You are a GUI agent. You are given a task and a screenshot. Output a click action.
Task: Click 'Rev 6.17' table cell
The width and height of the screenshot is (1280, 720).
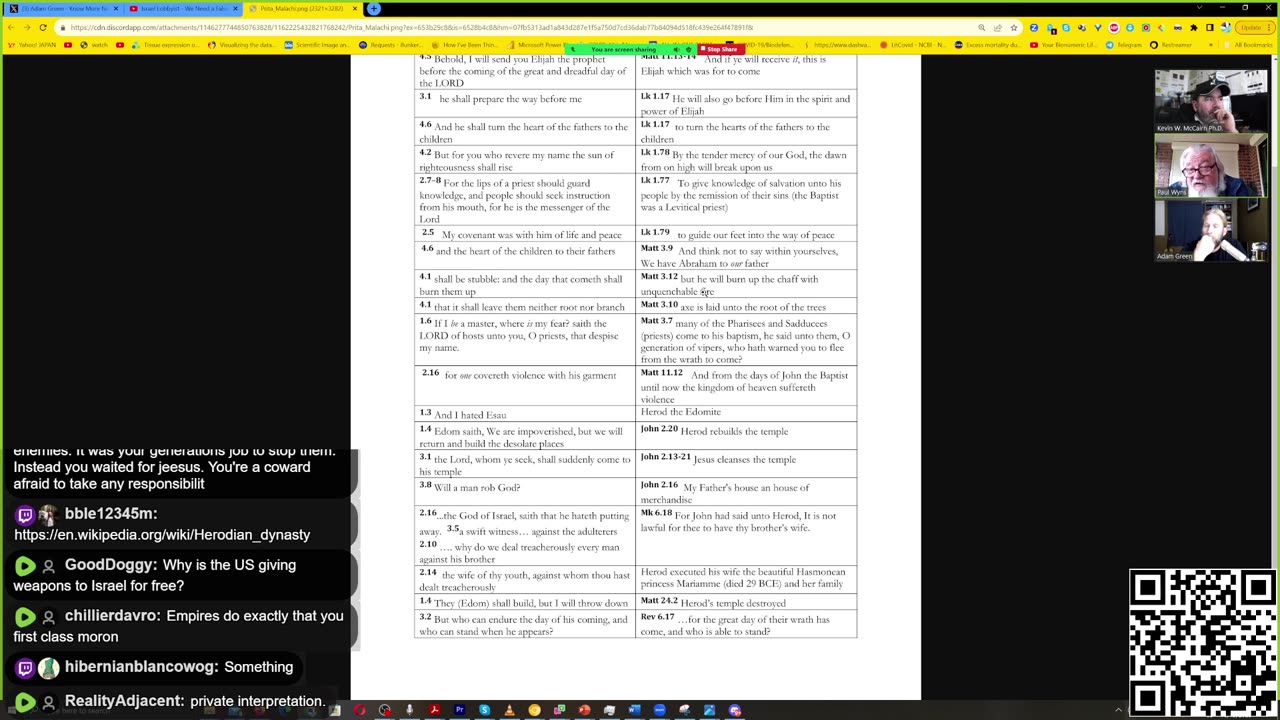[746, 624]
